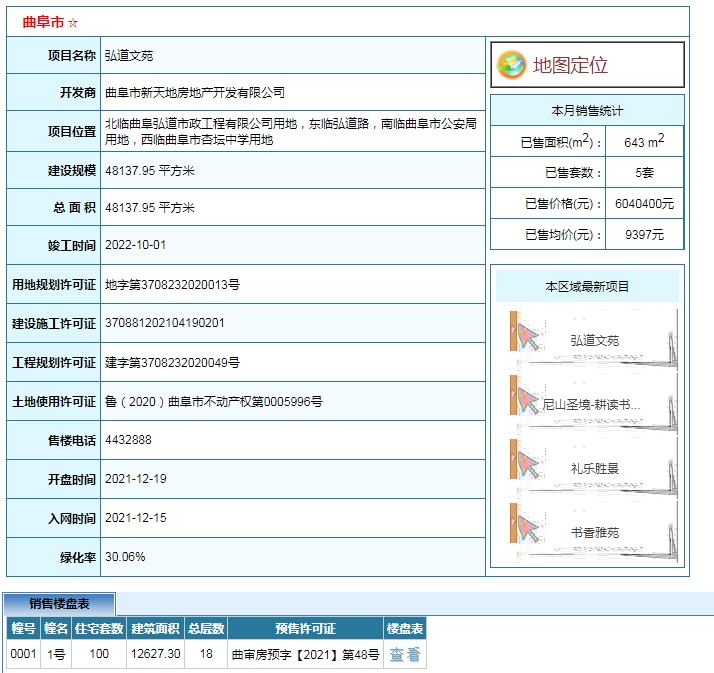Click the sold units value 5套
714x673 pixels.
644,173
